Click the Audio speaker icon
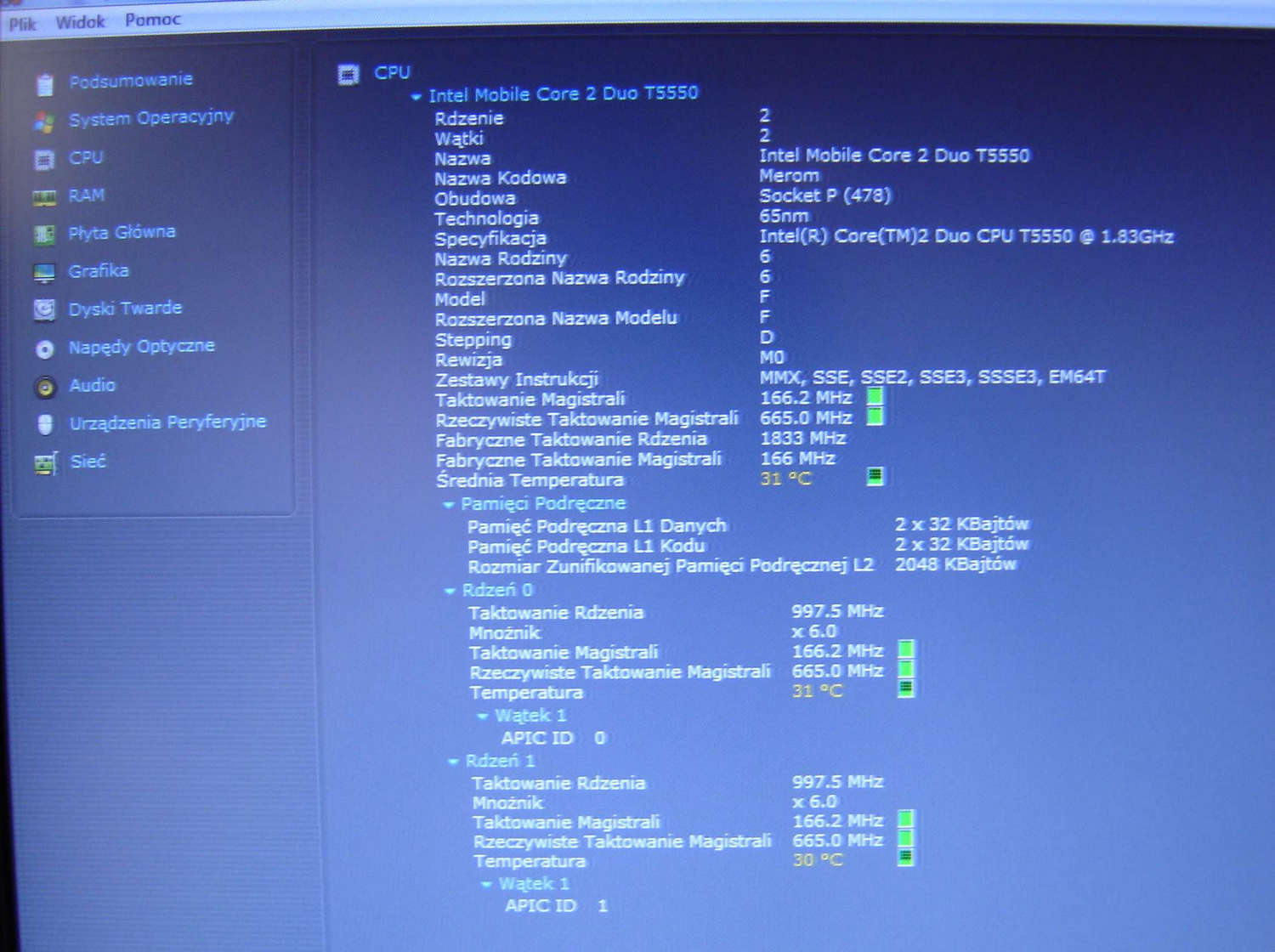 (x=46, y=386)
